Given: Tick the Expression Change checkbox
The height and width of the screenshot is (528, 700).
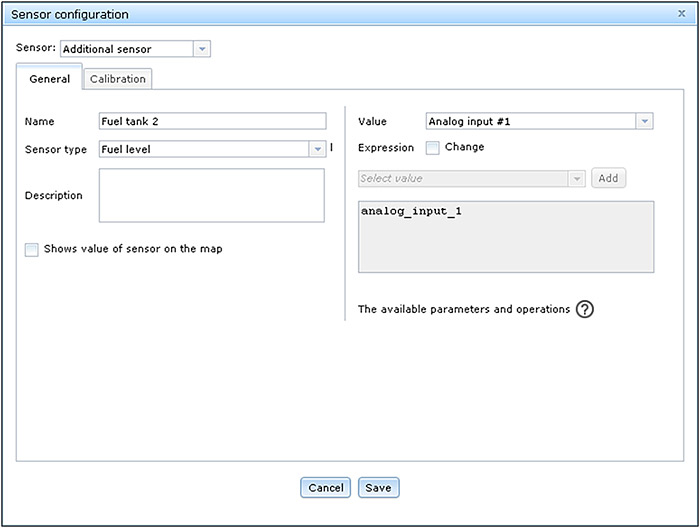Looking at the screenshot, I should tap(433, 148).
